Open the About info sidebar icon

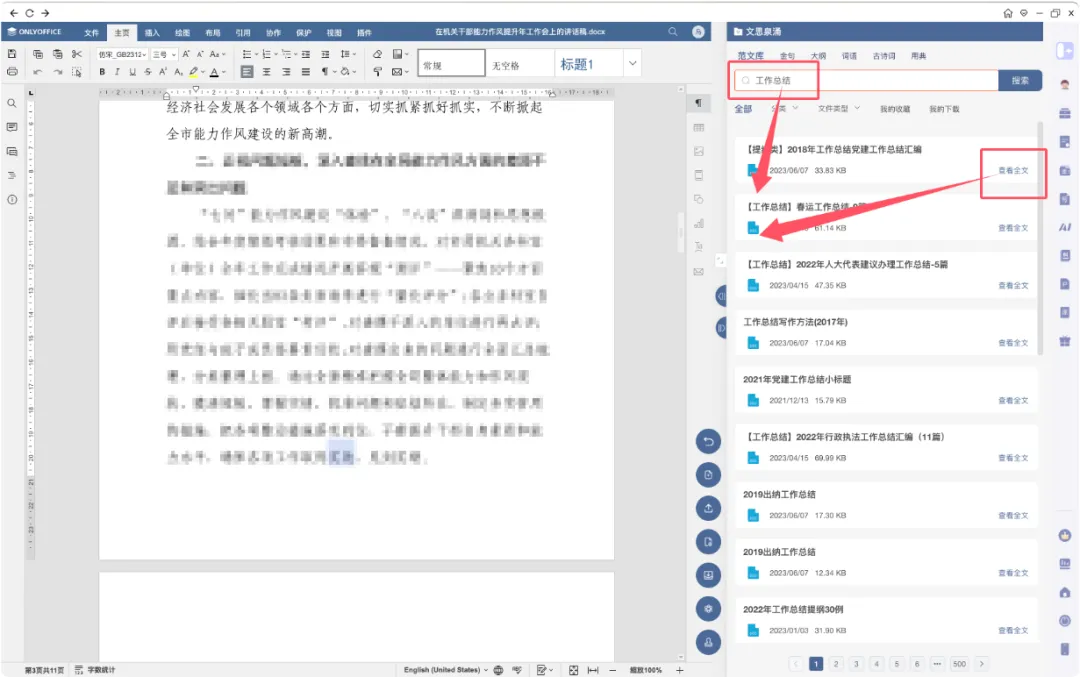coord(12,200)
